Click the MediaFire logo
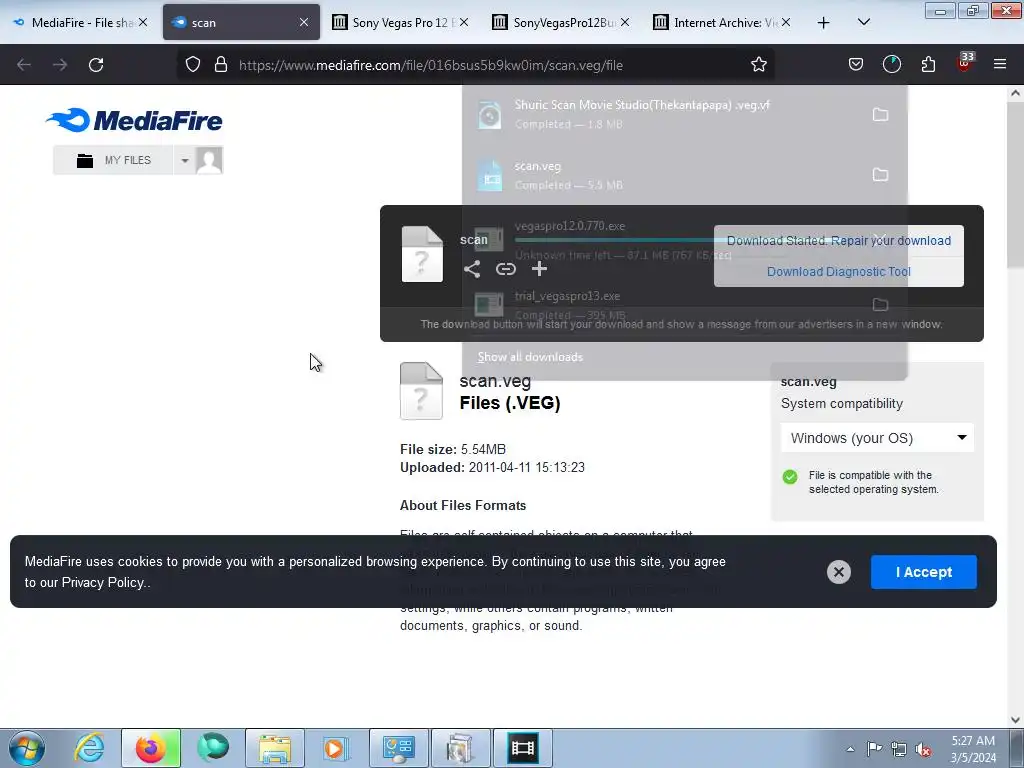Viewport: 1024px width, 768px height. 134,120
